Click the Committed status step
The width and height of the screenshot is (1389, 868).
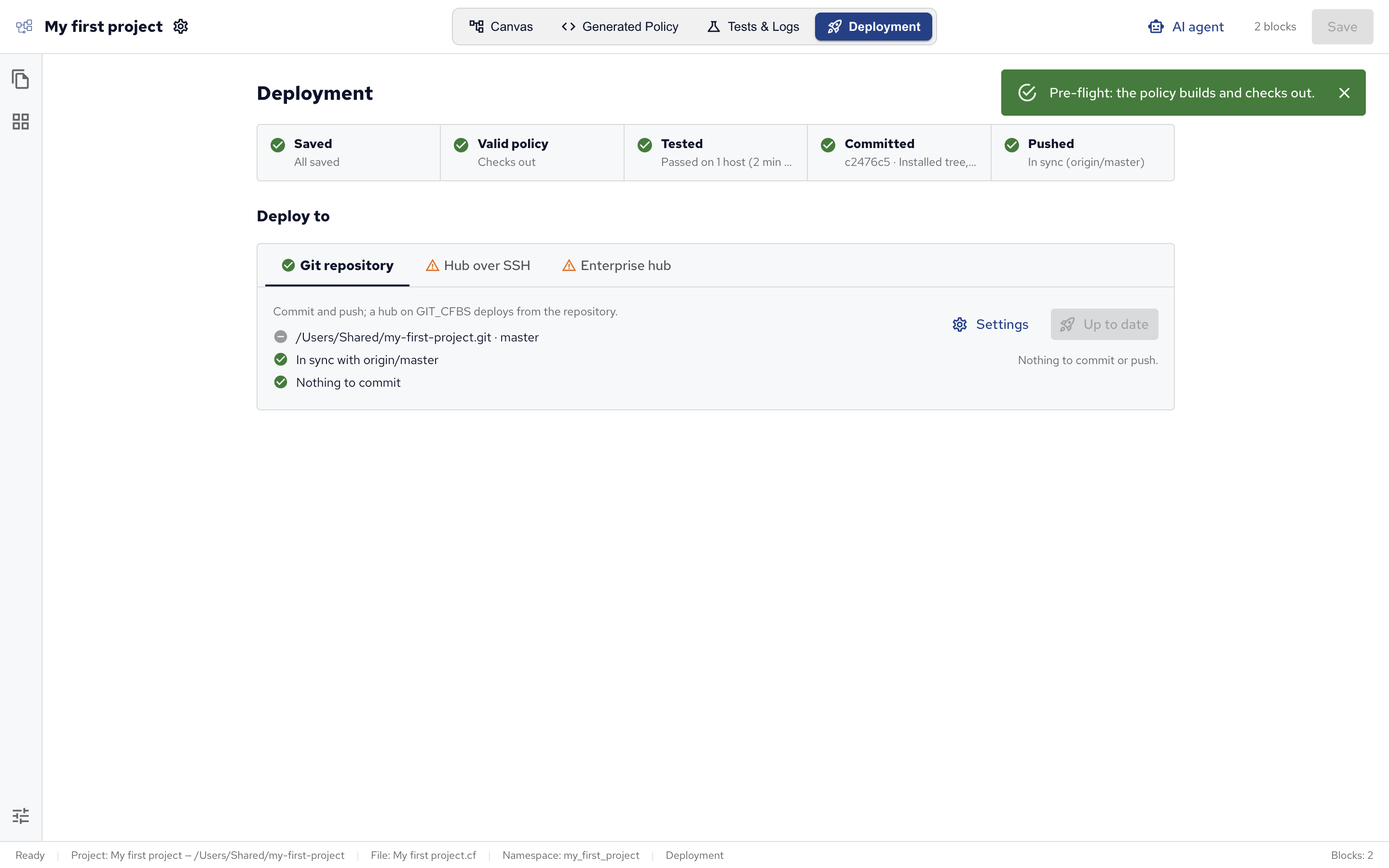[x=899, y=153]
